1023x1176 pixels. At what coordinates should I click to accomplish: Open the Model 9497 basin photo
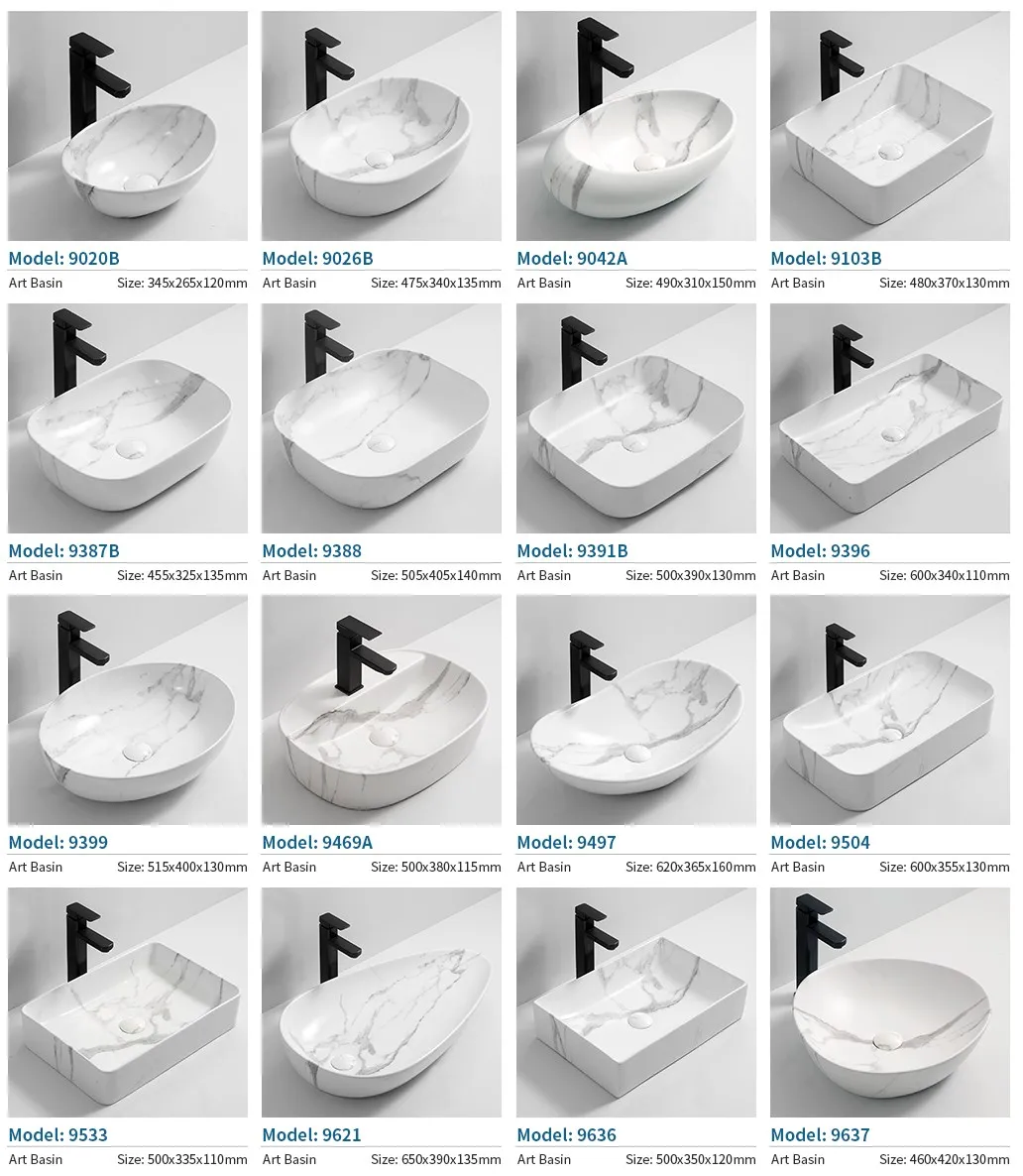[636, 710]
